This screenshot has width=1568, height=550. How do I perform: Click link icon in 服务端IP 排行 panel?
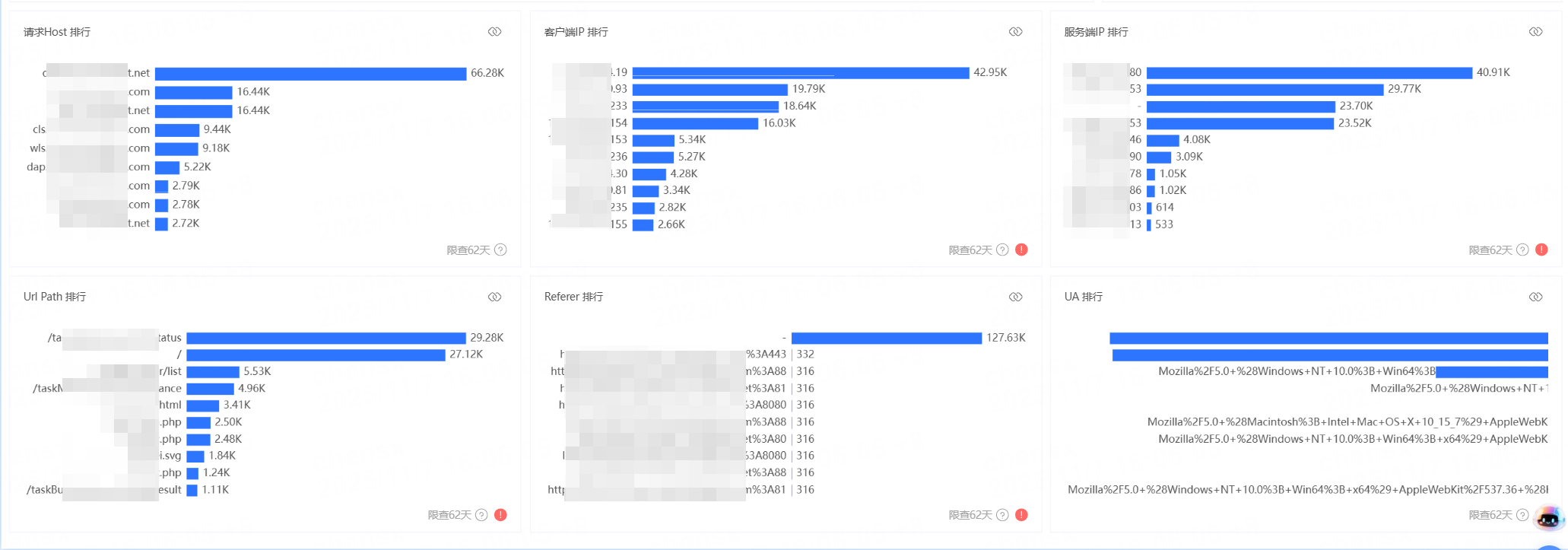1535,32
